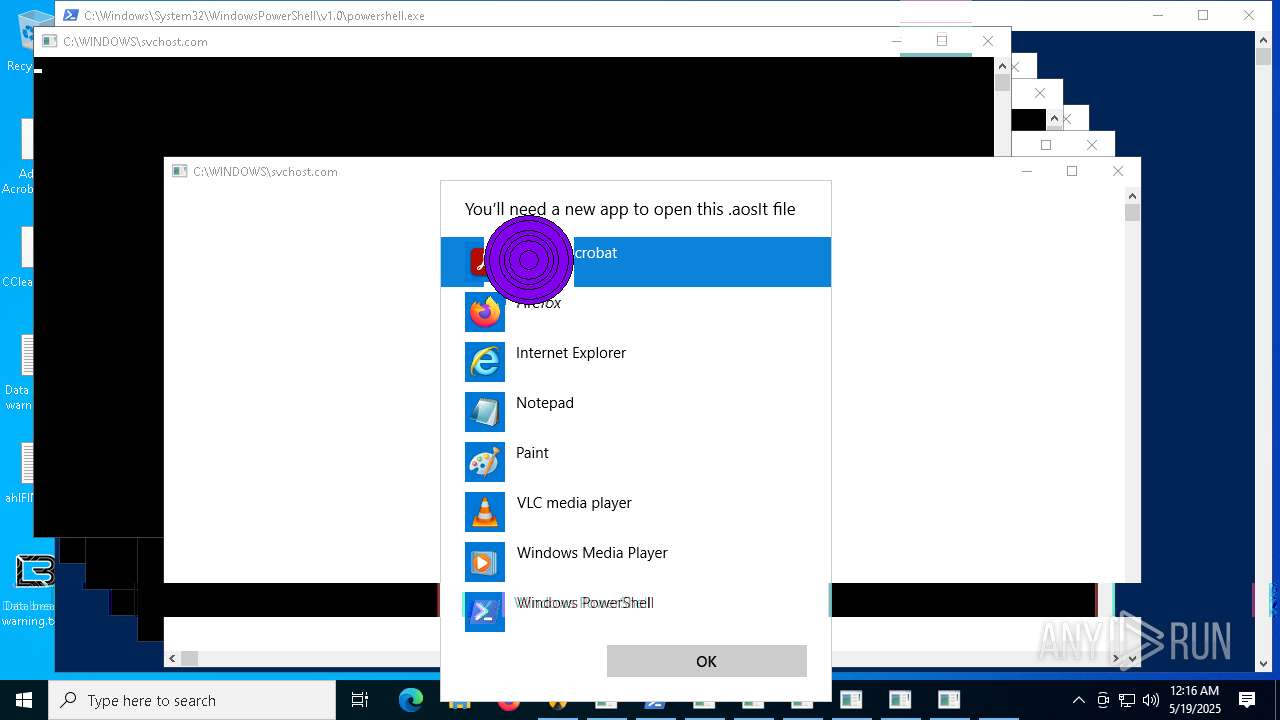Maximize the front svchost.com window

click(x=1072, y=171)
